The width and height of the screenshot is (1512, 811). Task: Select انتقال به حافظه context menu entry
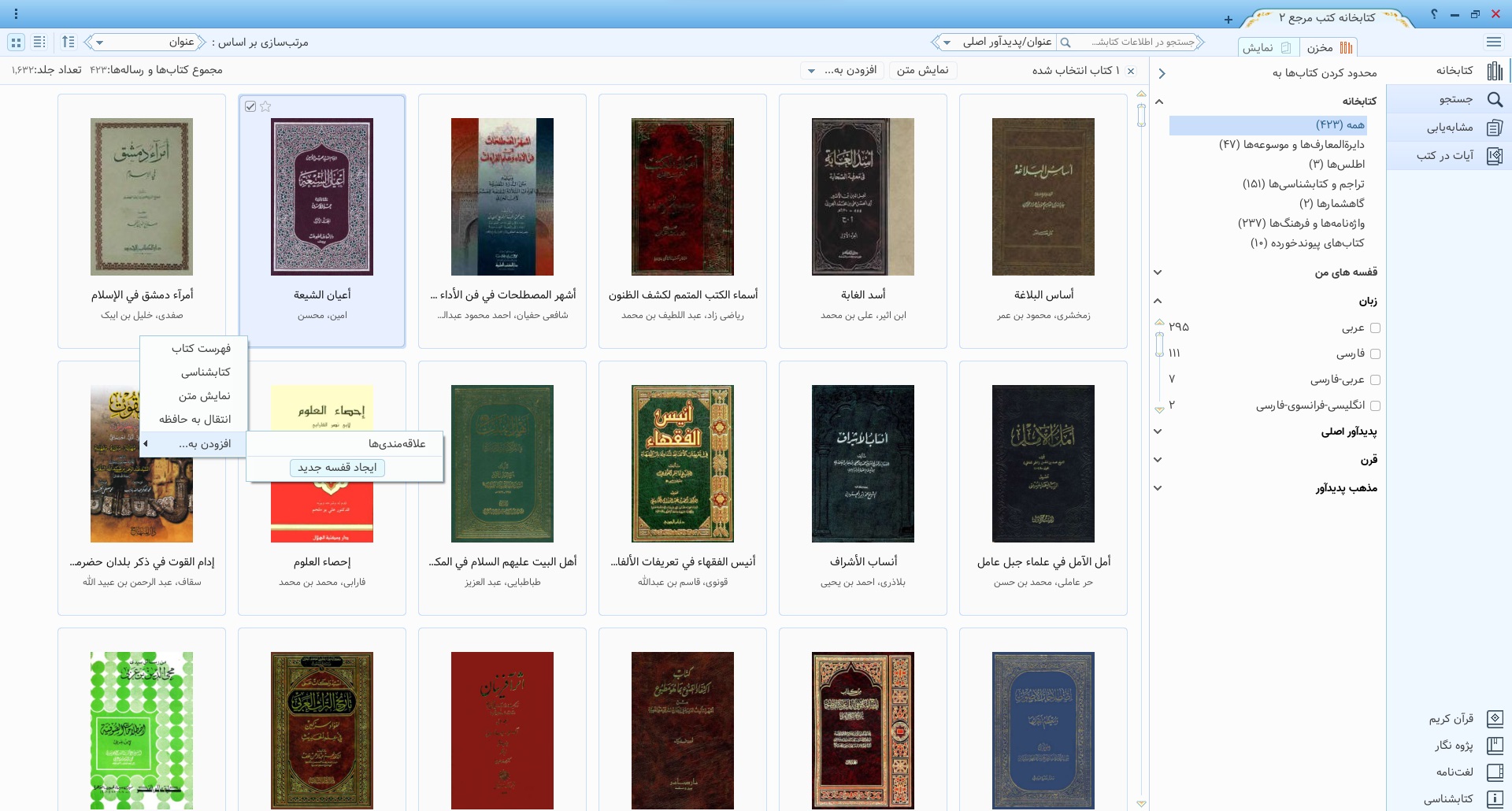194,420
